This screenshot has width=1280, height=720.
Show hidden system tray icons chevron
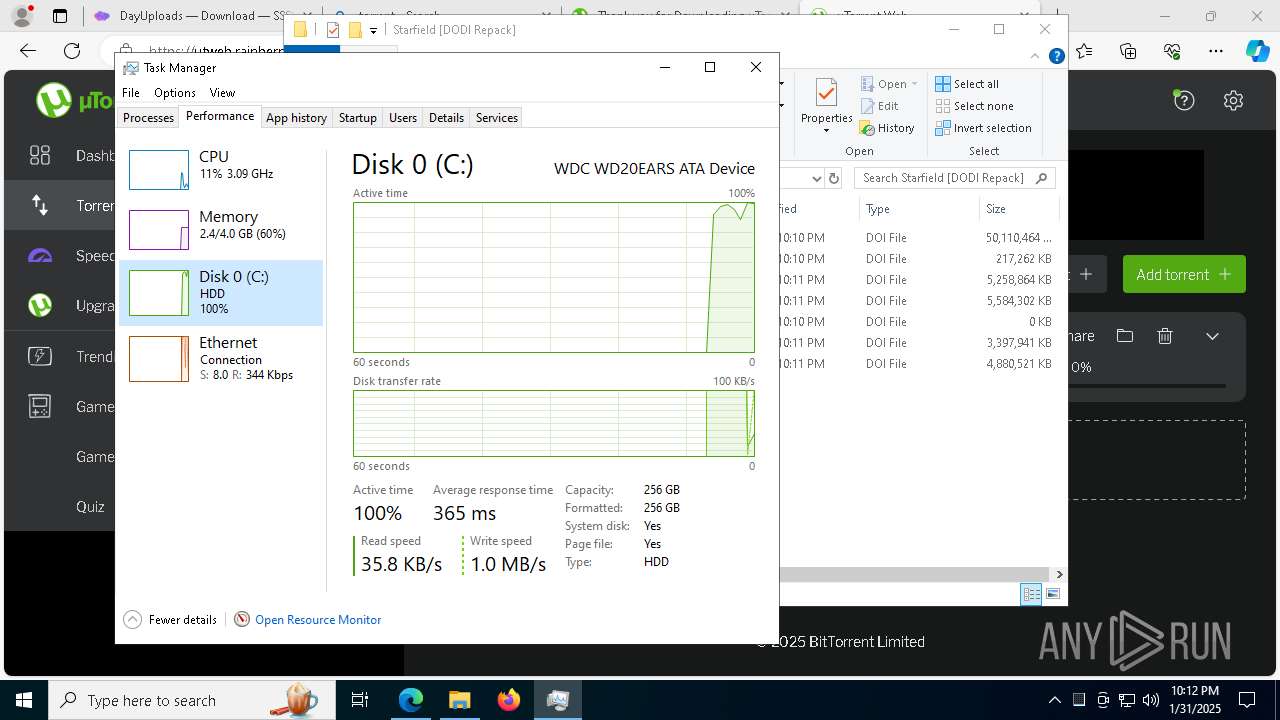click(1054, 700)
